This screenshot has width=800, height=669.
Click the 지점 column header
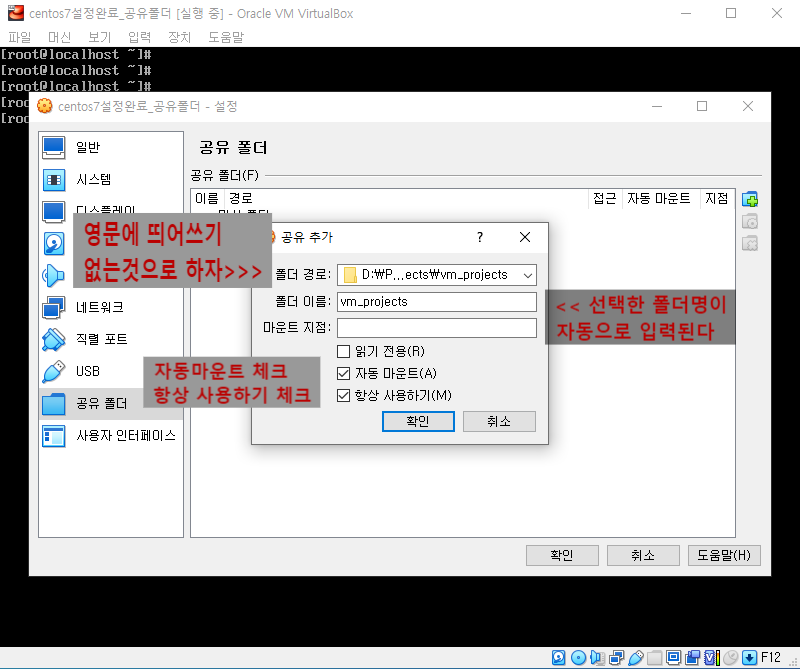click(717, 198)
